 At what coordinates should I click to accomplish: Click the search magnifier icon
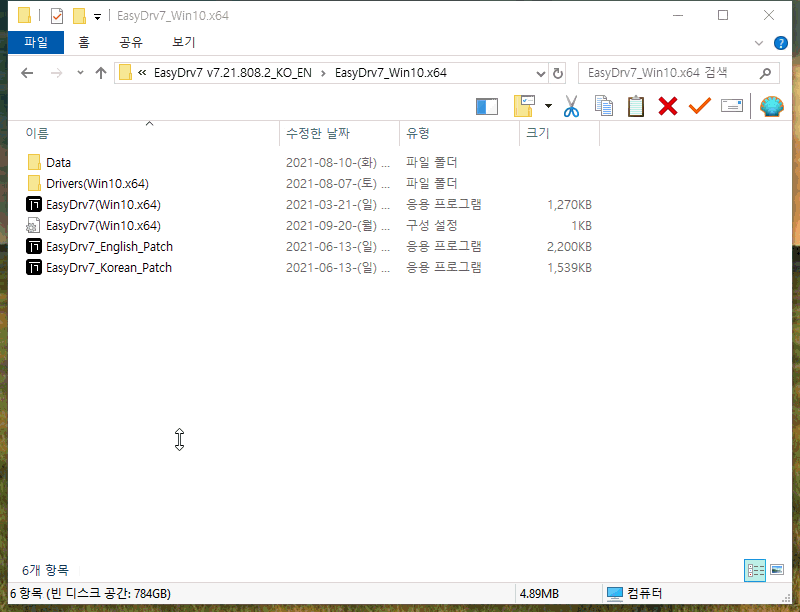765,73
